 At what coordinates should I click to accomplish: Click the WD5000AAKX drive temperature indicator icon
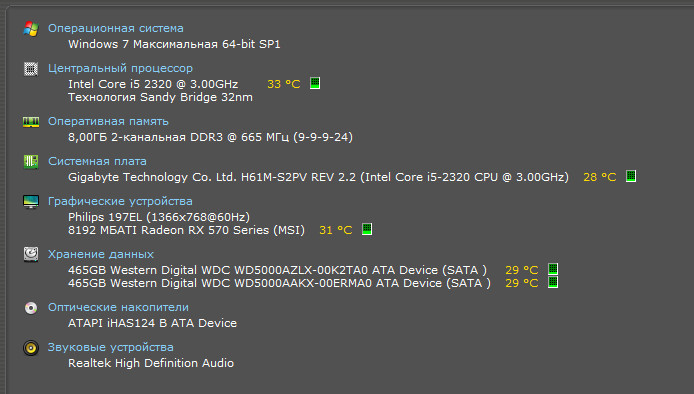pyautogui.click(x=553, y=282)
